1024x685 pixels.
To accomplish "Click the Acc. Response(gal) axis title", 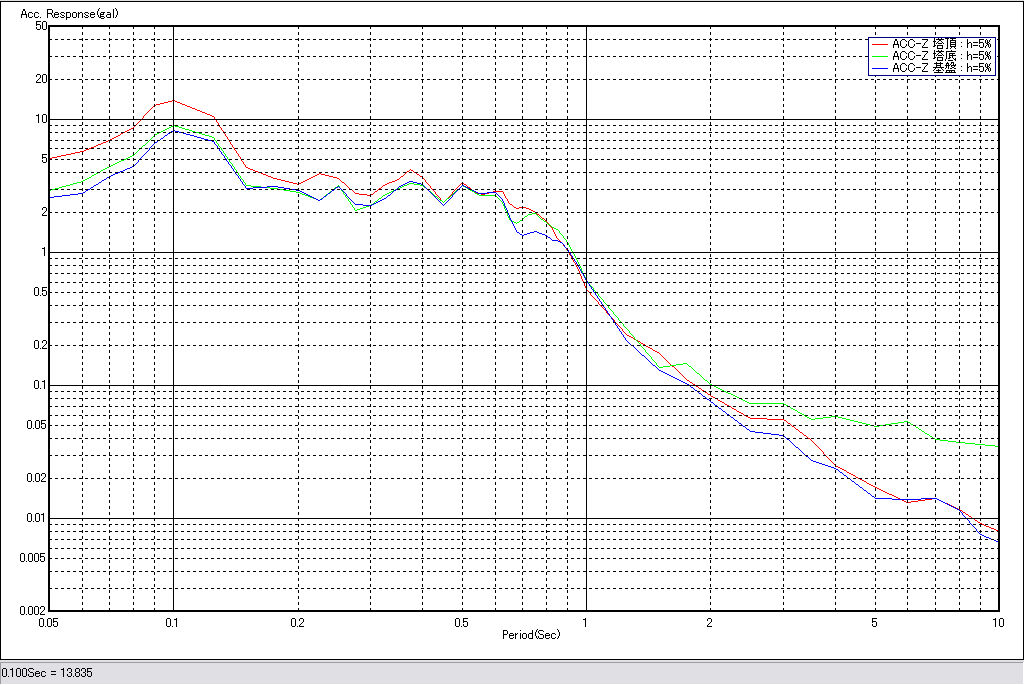I will [61, 14].
